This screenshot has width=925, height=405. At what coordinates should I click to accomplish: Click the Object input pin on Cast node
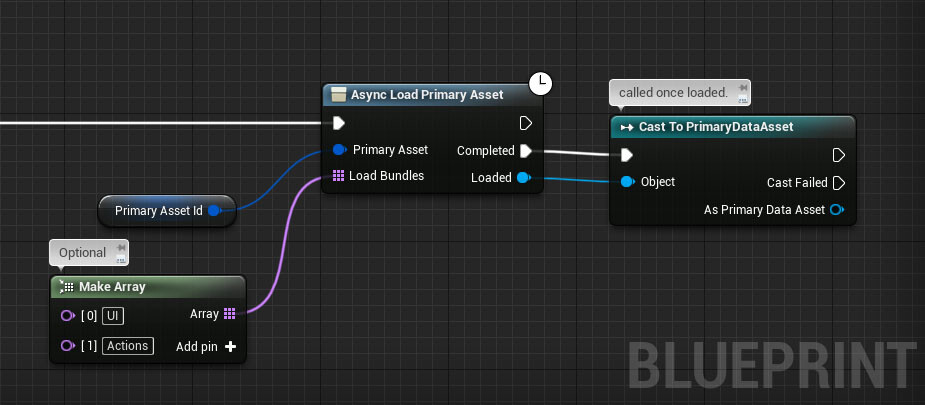(627, 182)
